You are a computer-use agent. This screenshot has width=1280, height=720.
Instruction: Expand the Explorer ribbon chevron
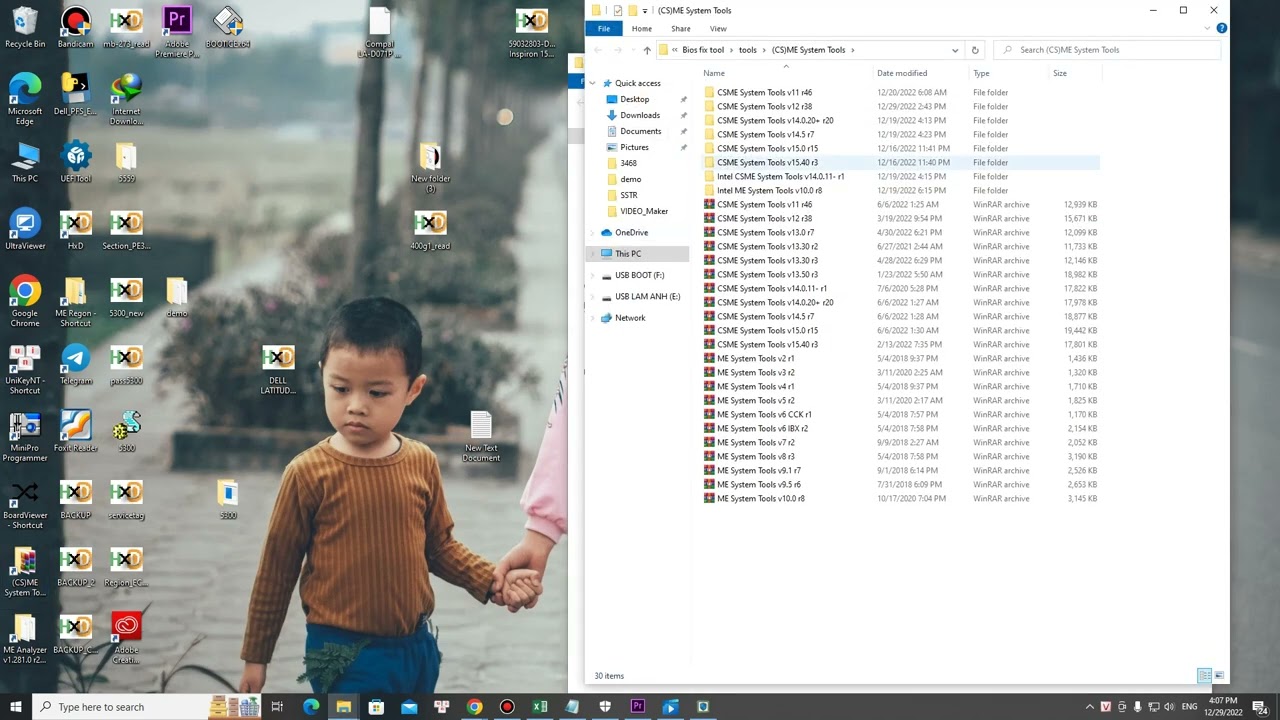(x=1208, y=29)
